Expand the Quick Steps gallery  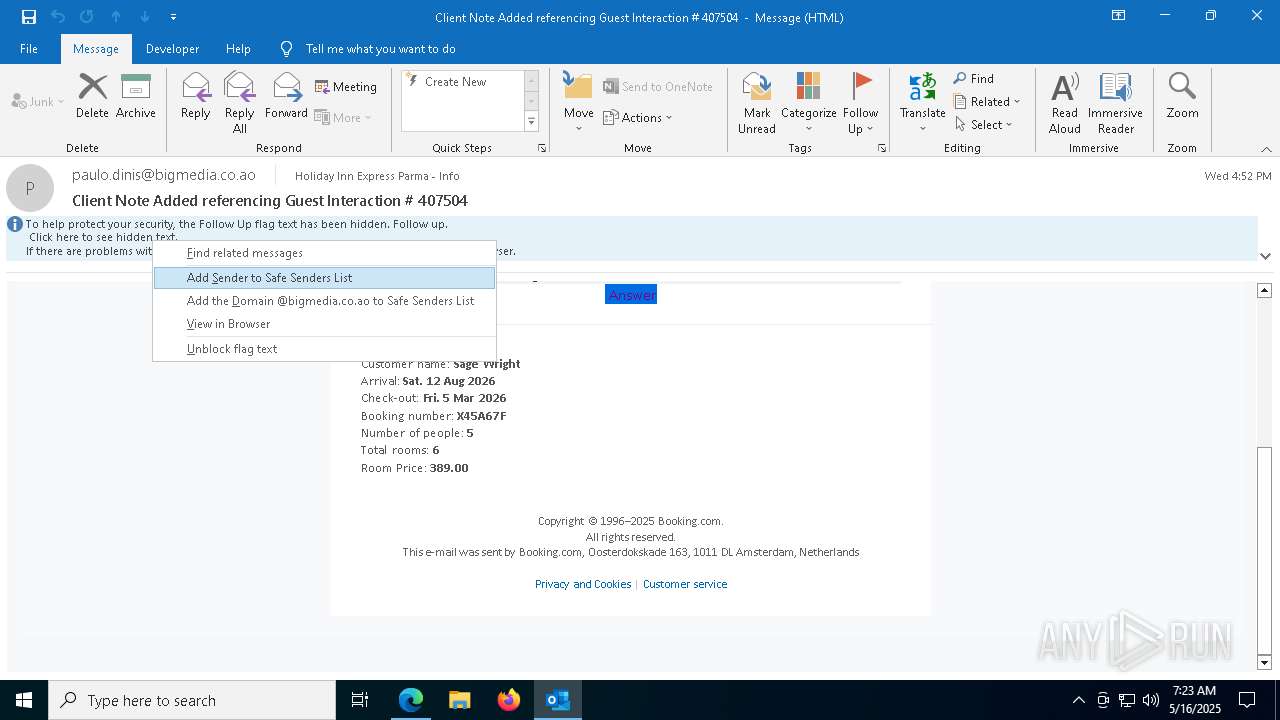[x=531, y=122]
